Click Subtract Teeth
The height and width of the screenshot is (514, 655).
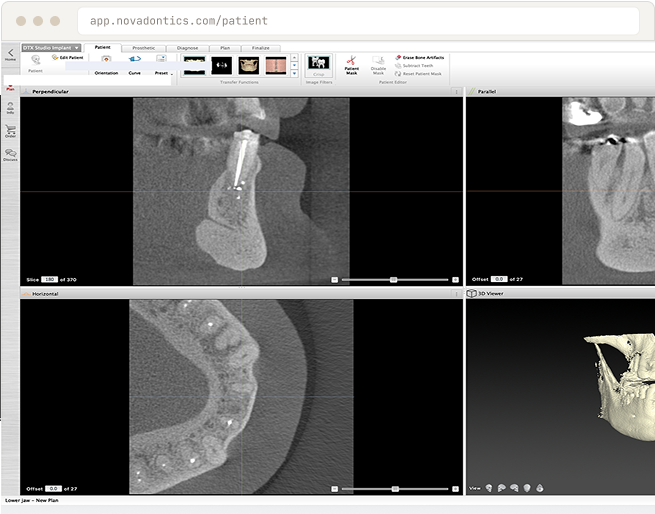pos(414,66)
